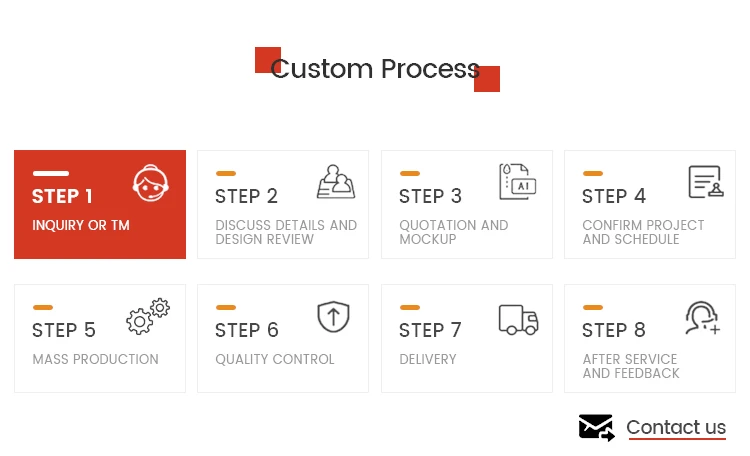Click the shield with arrow icon in Step 6
Image resolution: width=750 pixels, height=456 pixels.
tap(333, 316)
